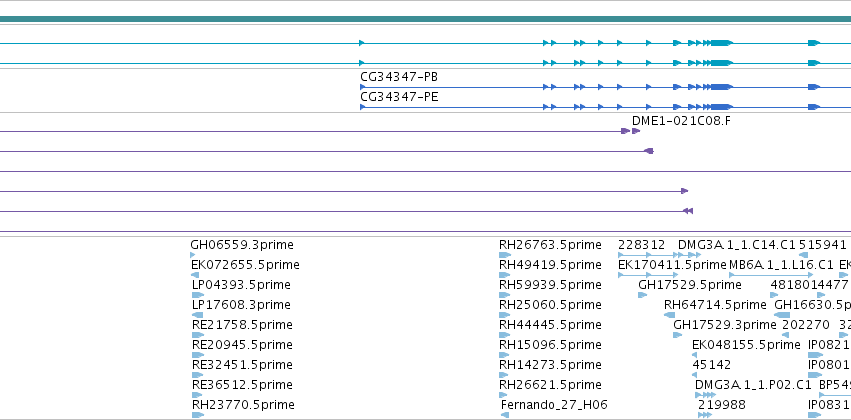
Task: Select RE20945.5prime in the EST track
Action: 242,345
